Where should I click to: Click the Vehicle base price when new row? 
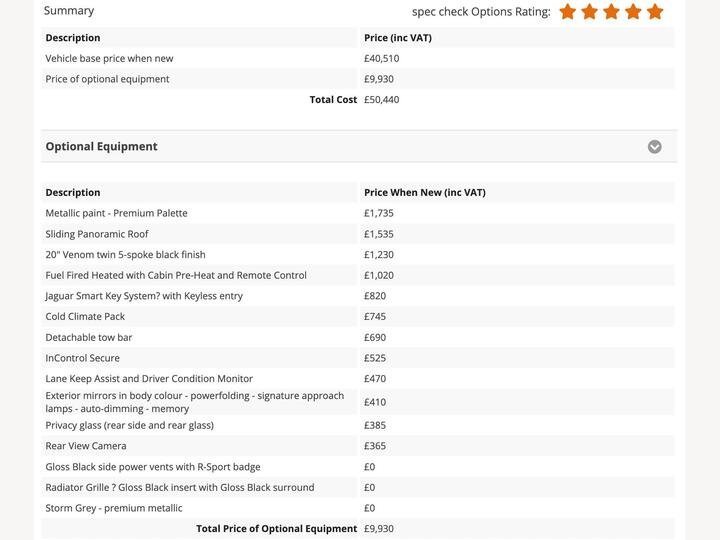tap(358, 58)
